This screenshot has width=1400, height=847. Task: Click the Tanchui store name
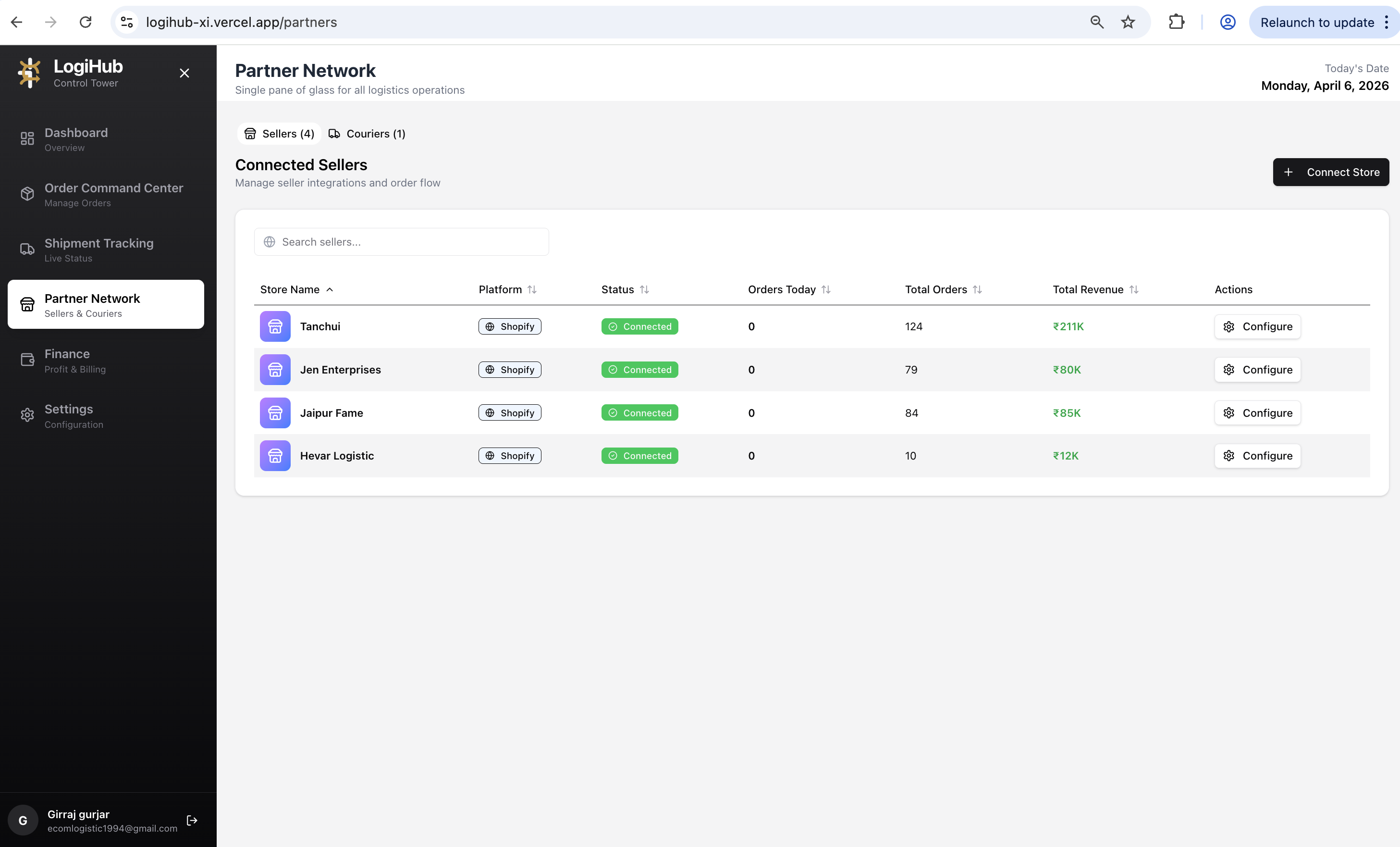(x=320, y=326)
